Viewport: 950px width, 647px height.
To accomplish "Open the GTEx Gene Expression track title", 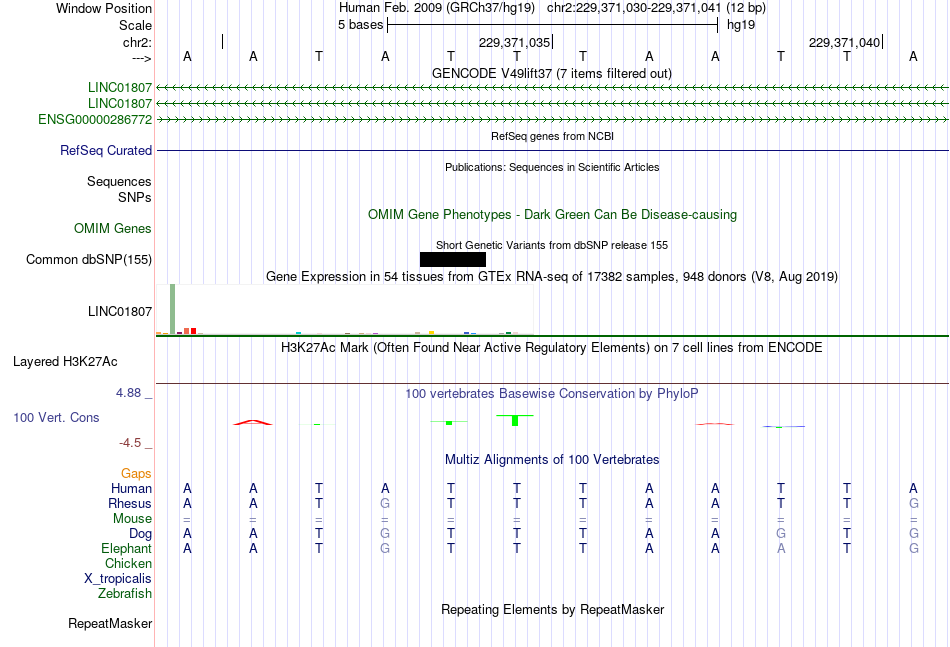I will 552,276.
